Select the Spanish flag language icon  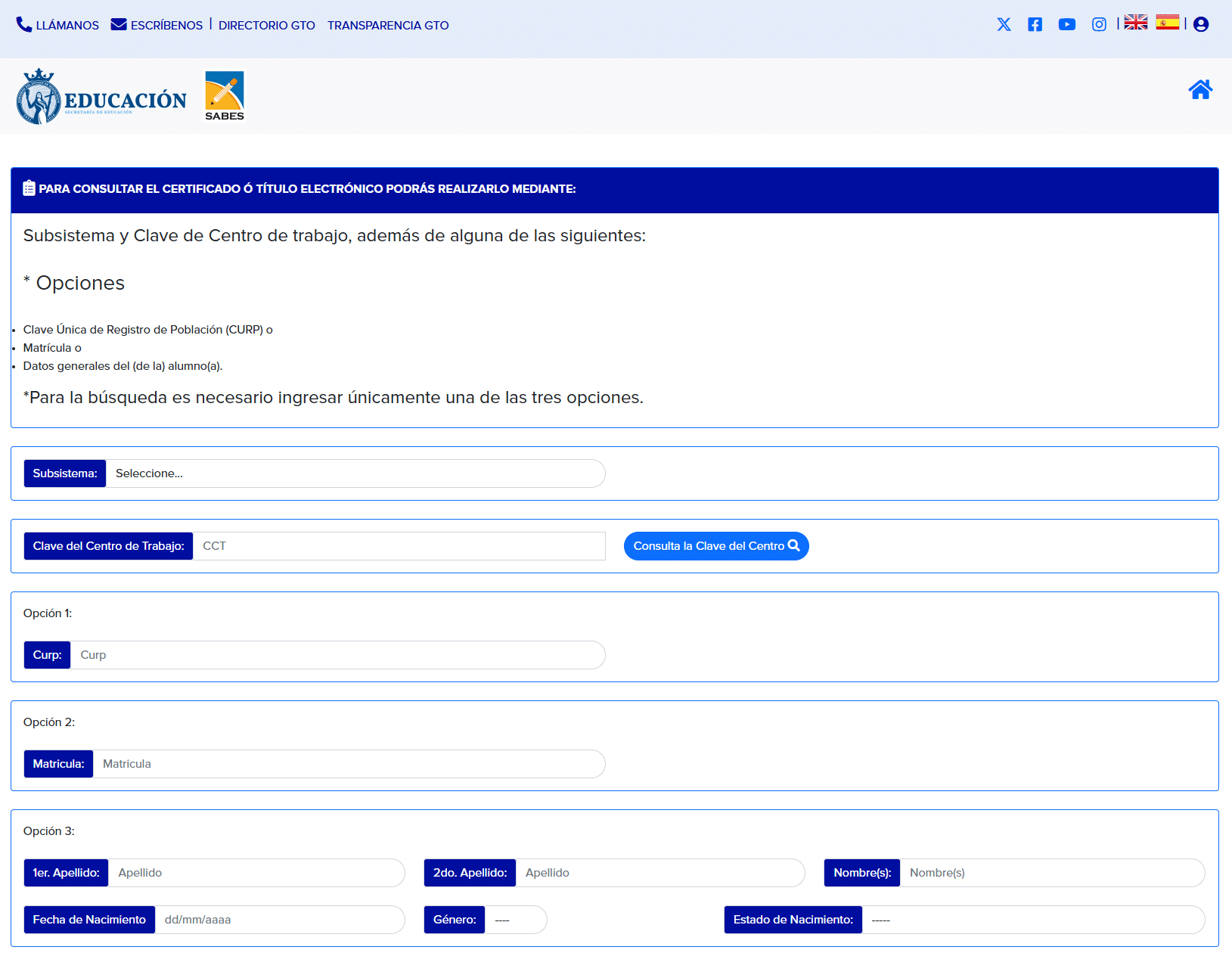[x=1167, y=23]
